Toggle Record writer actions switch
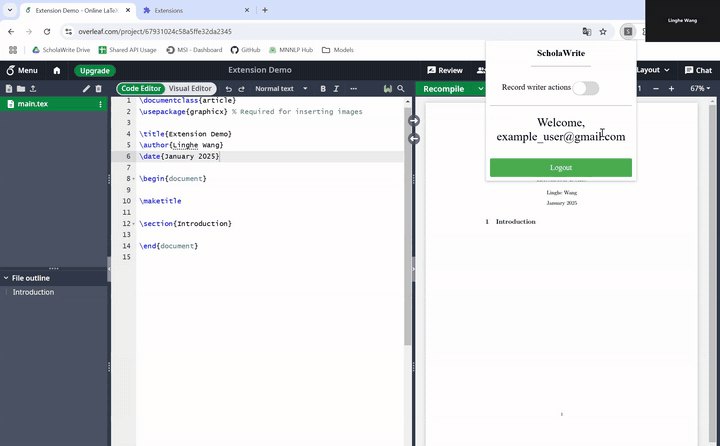This screenshot has width=720, height=446. tap(585, 88)
